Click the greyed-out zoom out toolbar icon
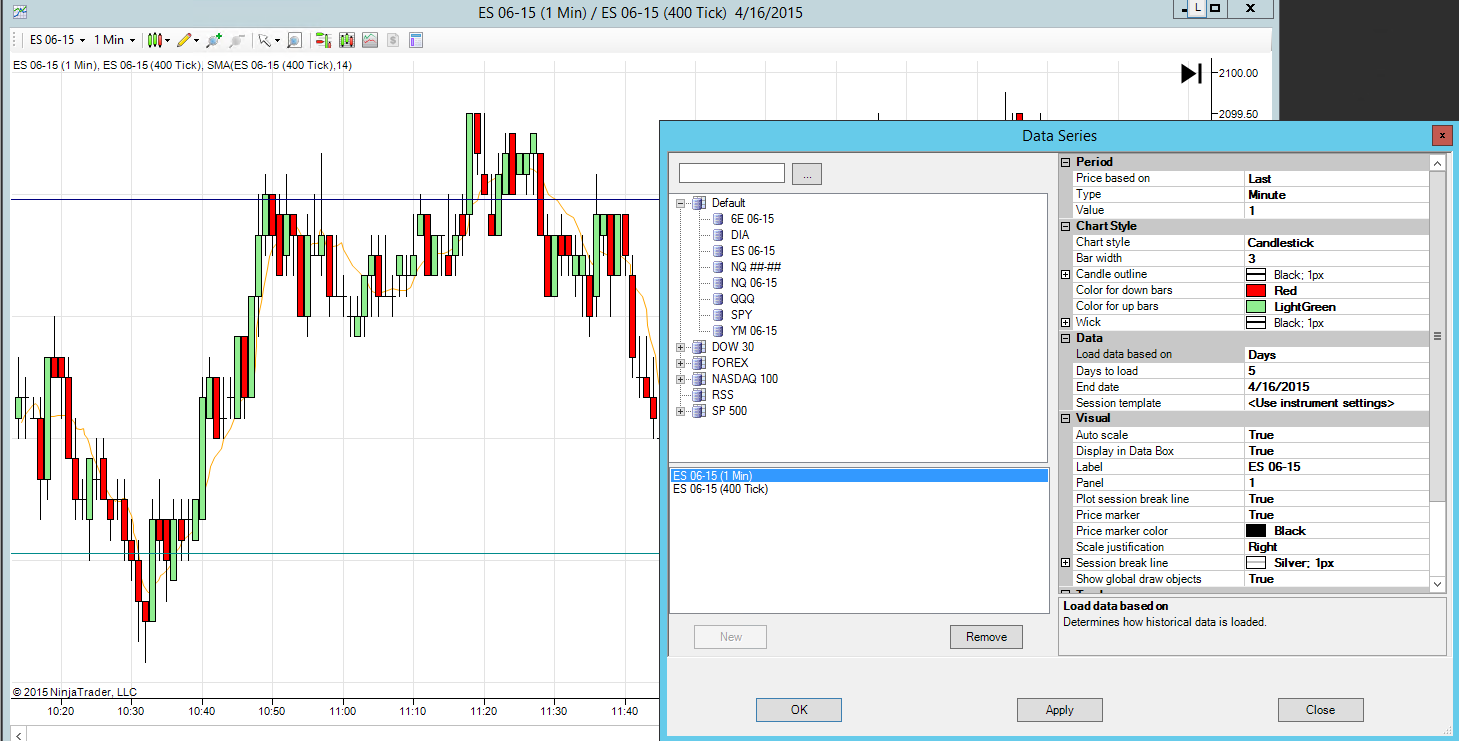 [237, 40]
